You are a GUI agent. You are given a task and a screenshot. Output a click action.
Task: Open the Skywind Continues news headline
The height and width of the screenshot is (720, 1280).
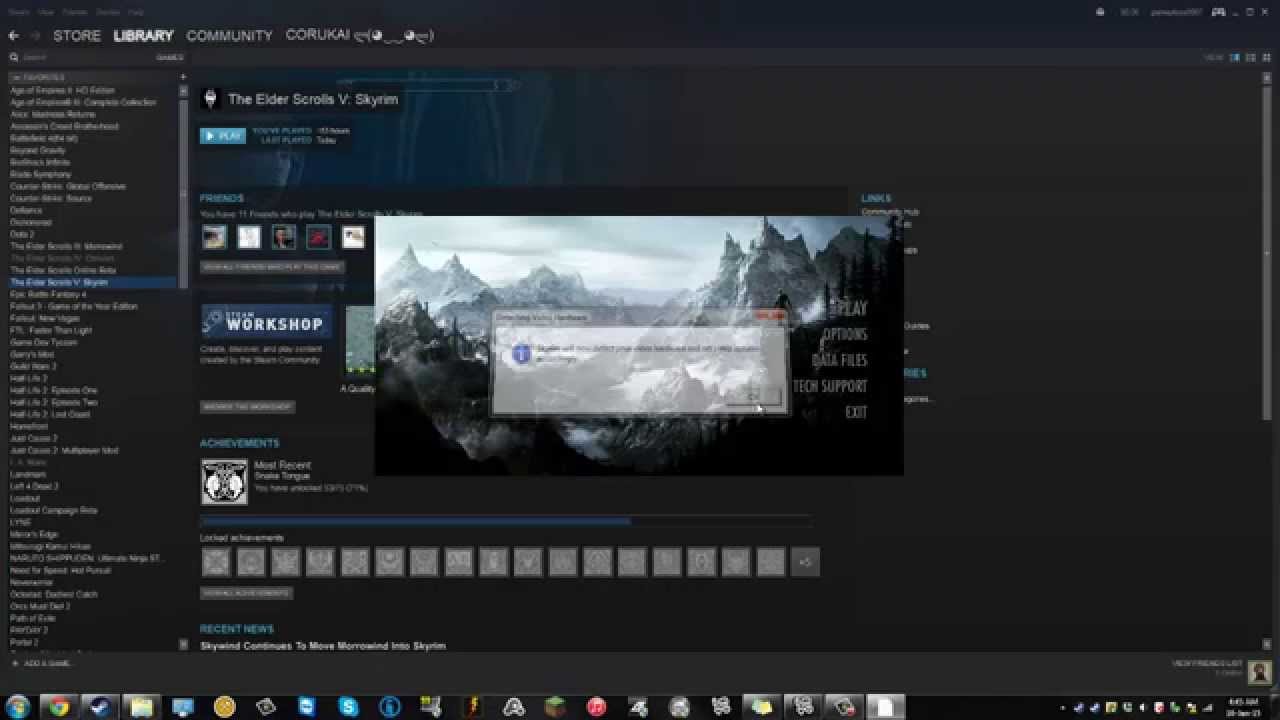point(323,646)
